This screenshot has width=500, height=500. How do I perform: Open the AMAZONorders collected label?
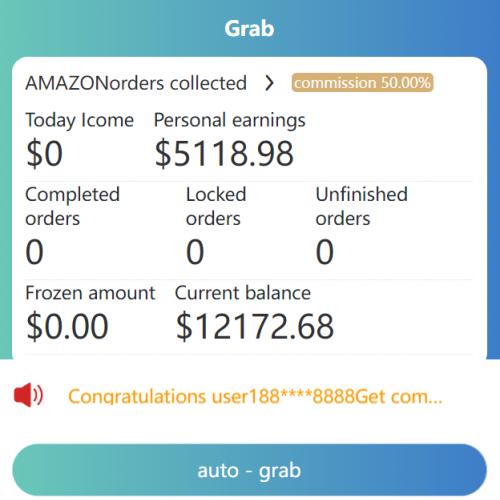click(136, 83)
